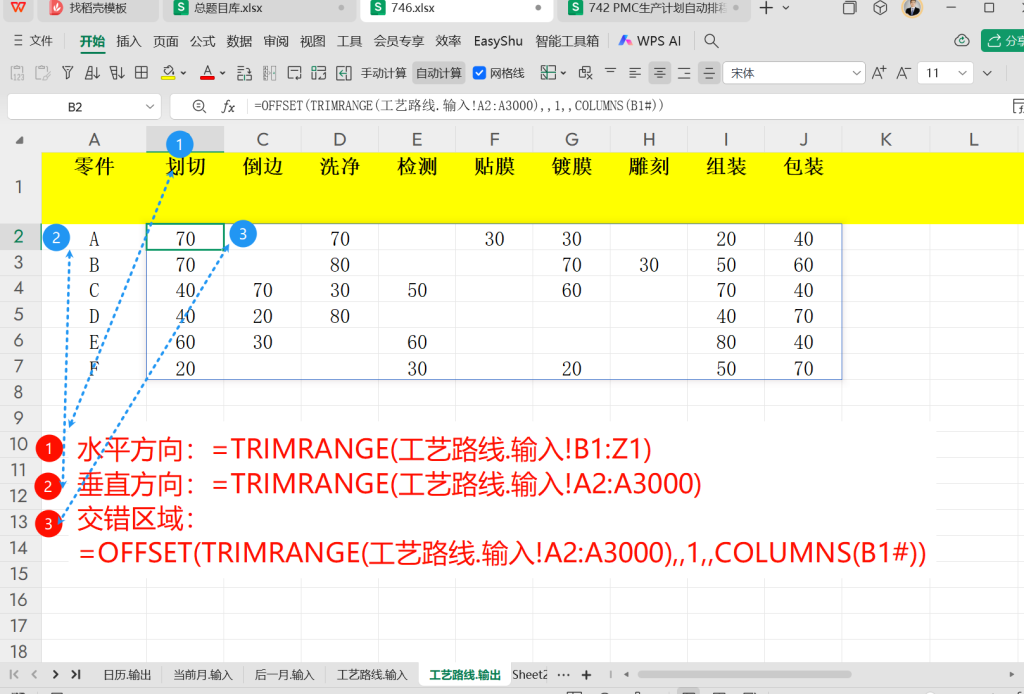Click the find and replace icon
1024x694 pixels.
click(x=586, y=73)
